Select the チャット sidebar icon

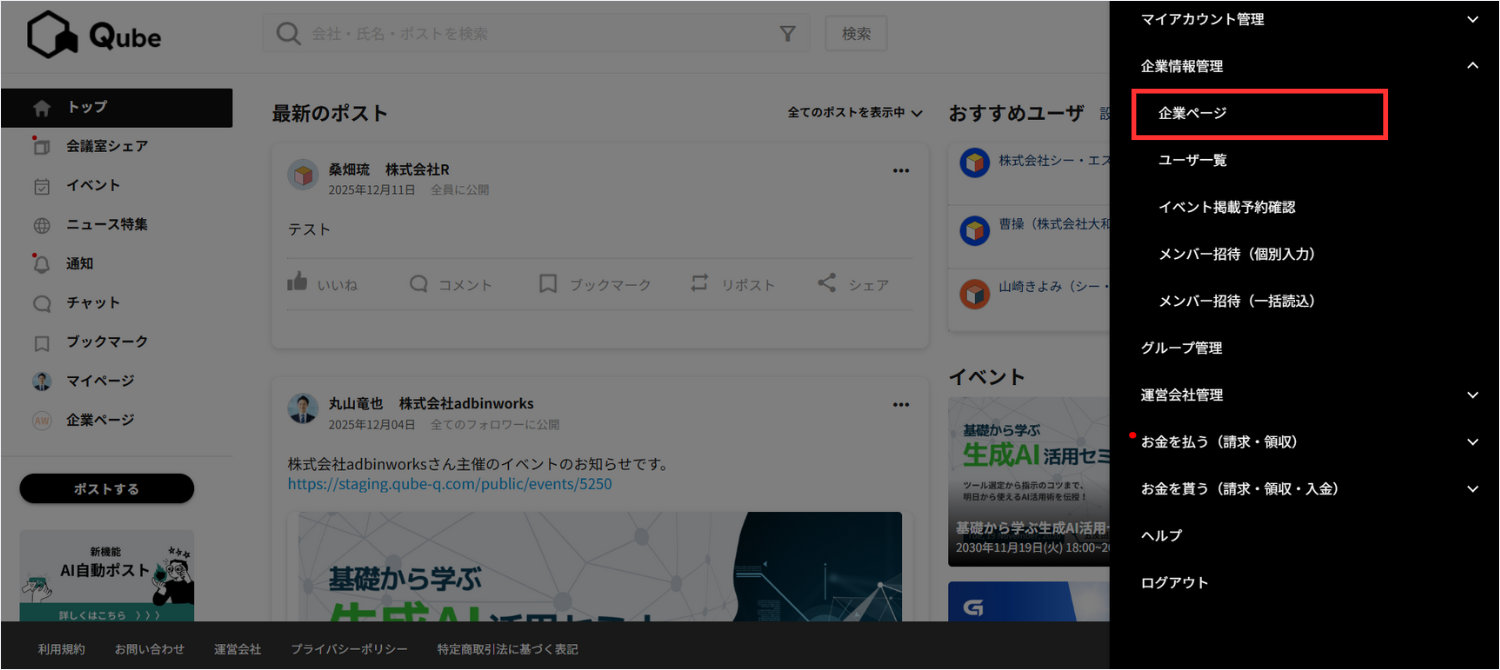pos(40,302)
